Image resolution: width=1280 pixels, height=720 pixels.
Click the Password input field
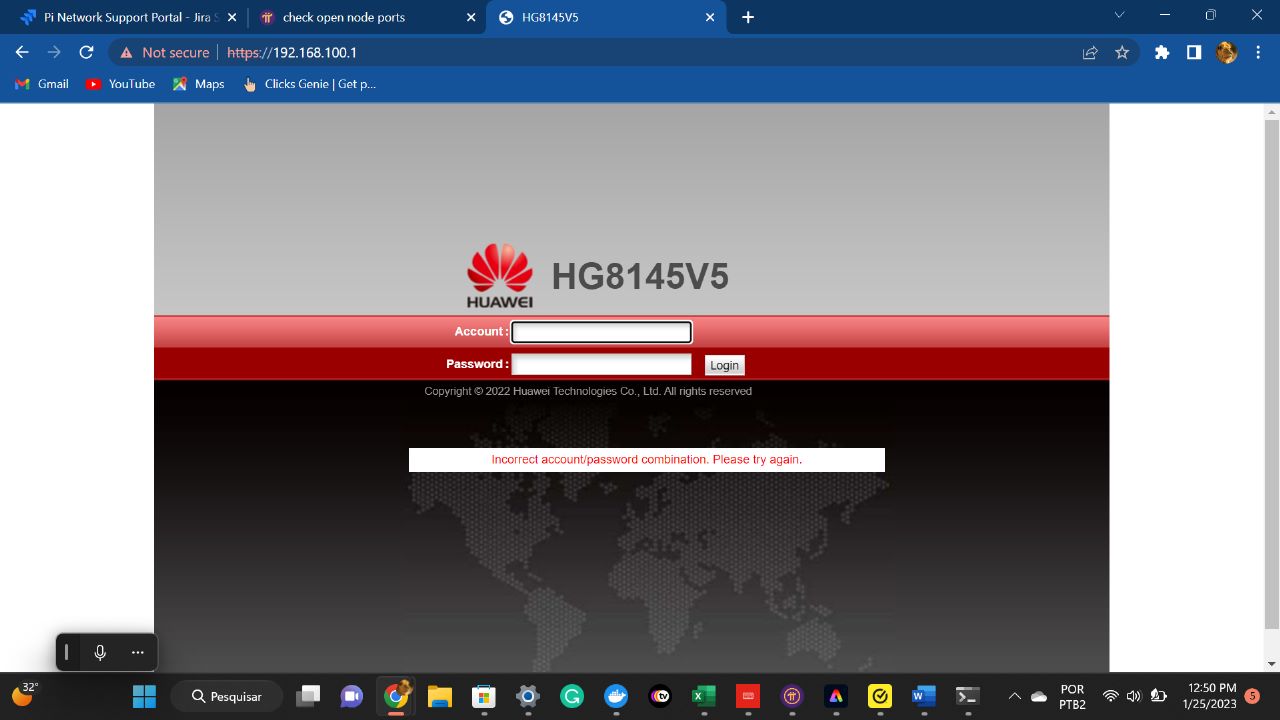(601, 364)
